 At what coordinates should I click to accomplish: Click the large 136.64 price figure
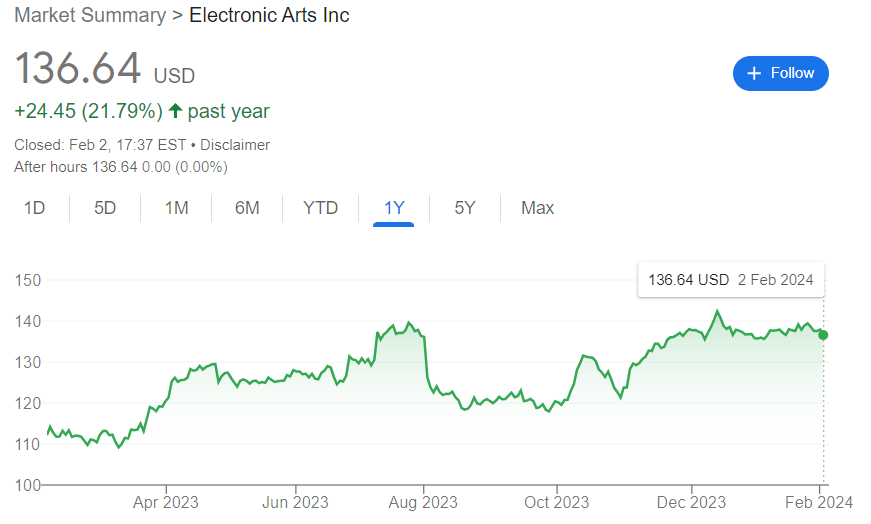coord(78,69)
